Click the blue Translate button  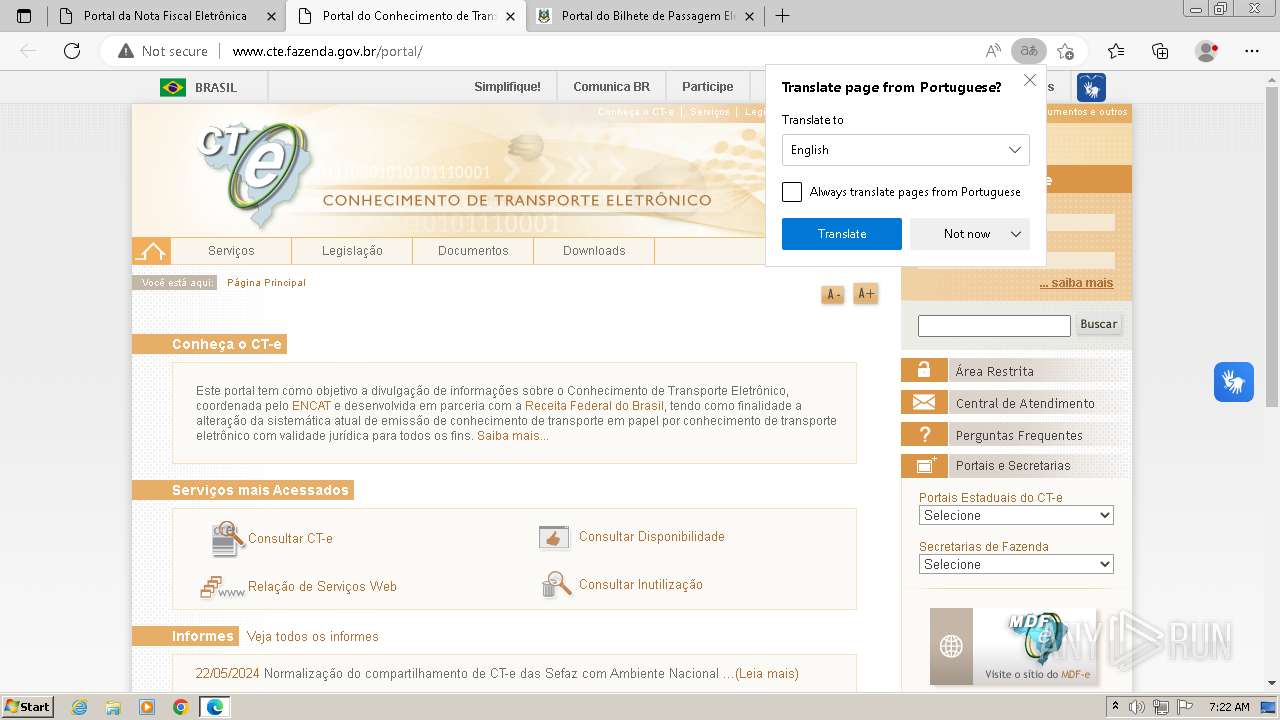click(842, 234)
